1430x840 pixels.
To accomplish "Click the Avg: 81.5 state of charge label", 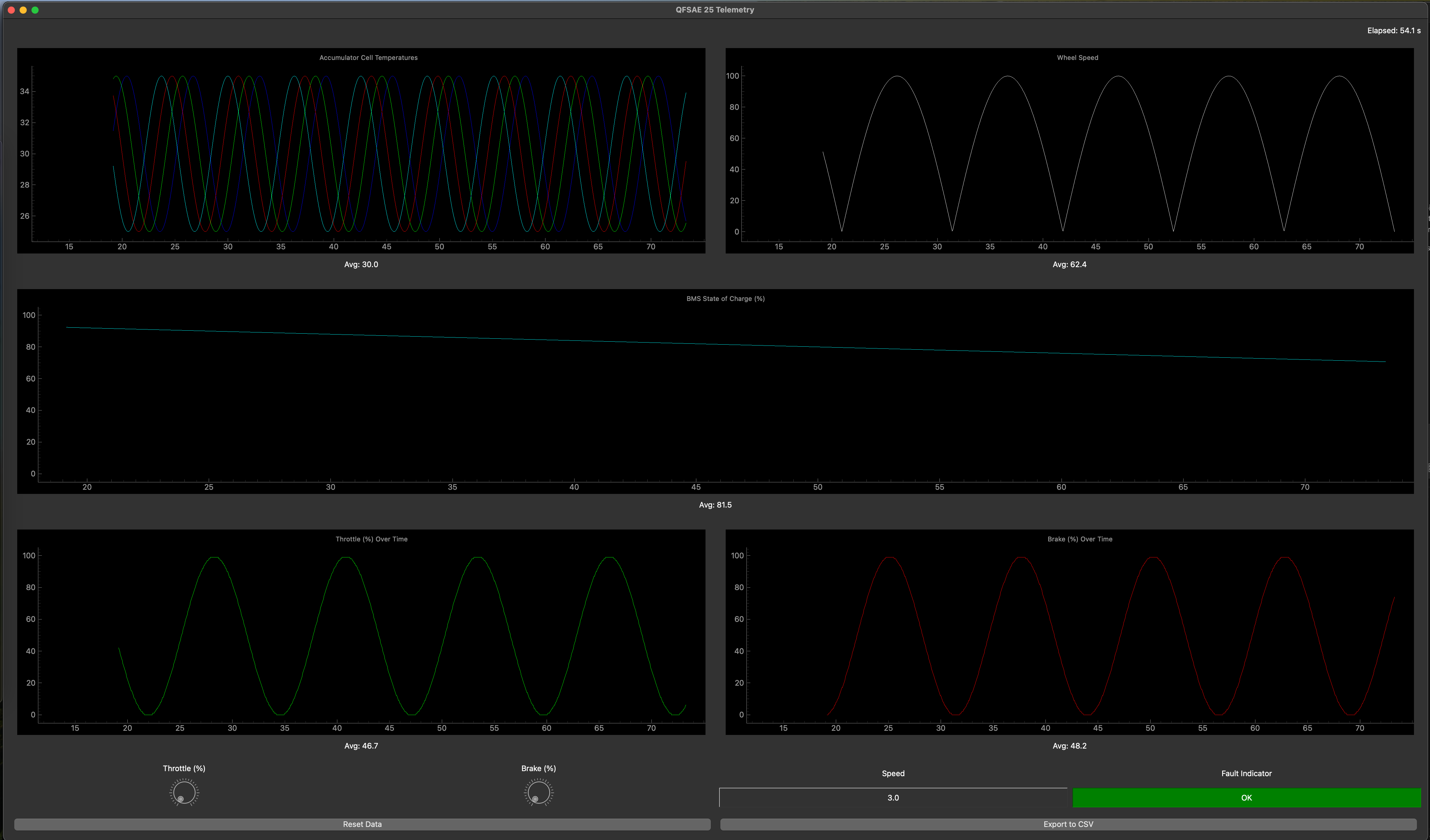I will coord(715,505).
